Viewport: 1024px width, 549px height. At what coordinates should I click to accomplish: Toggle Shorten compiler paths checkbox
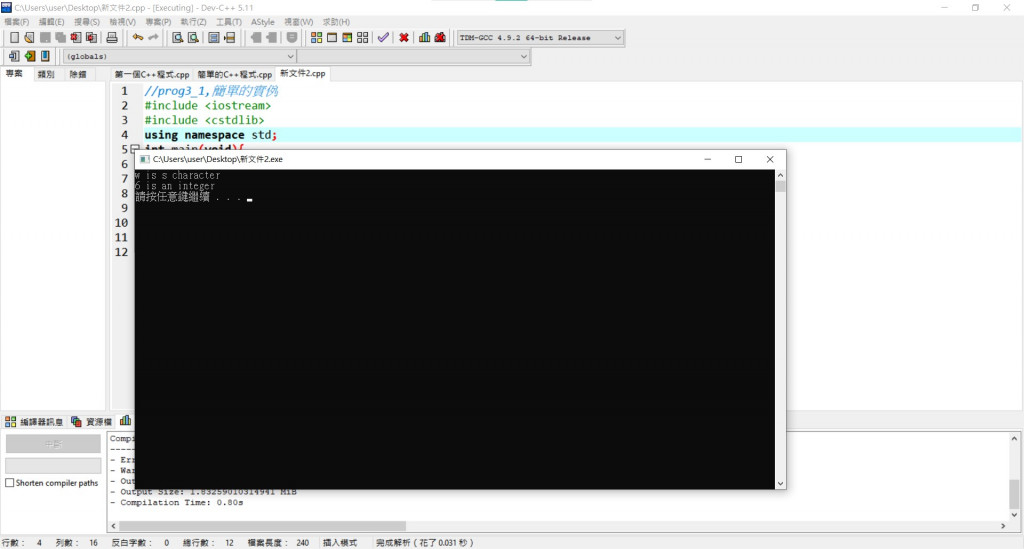tap(10, 483)
